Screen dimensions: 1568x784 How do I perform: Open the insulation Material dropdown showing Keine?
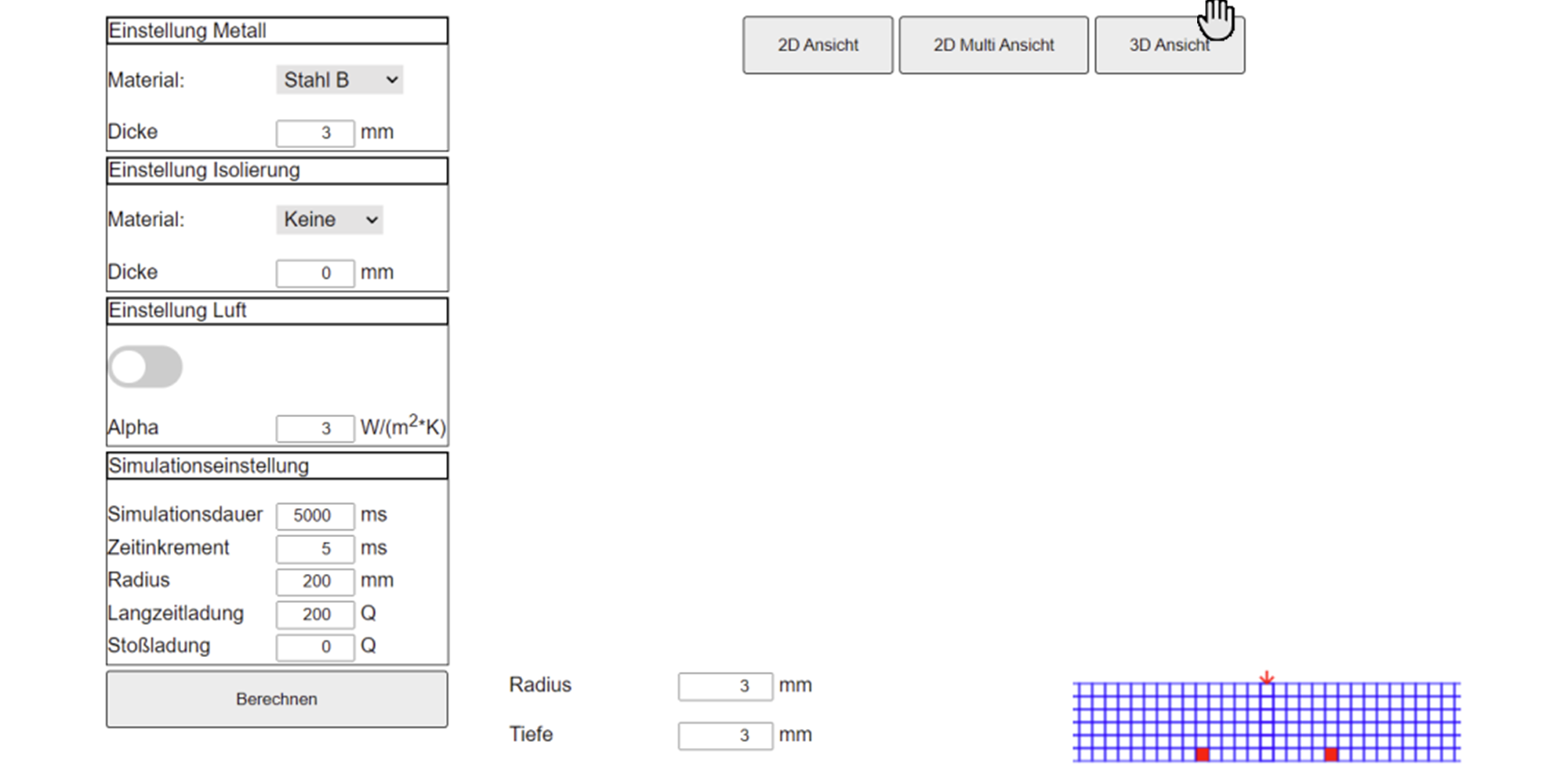329,220
